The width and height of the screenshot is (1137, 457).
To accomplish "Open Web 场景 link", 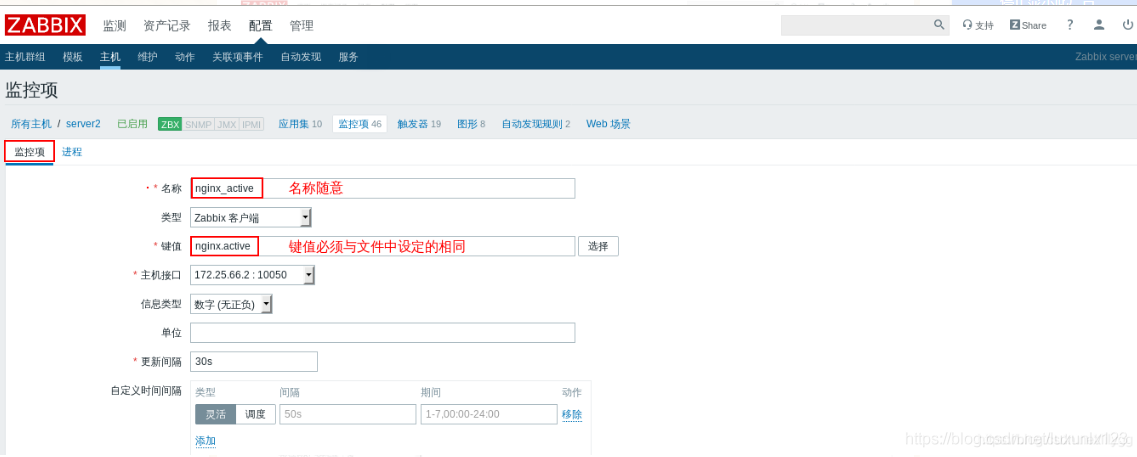I will point(608,124).
